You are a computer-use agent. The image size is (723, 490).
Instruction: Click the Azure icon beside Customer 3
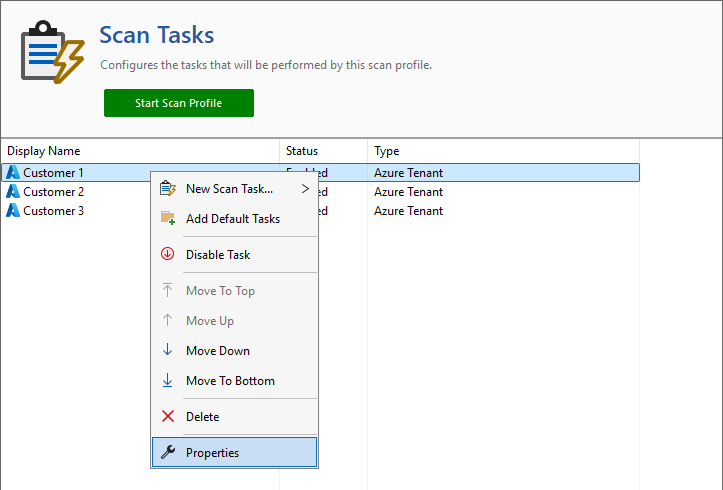pos(13,211)
